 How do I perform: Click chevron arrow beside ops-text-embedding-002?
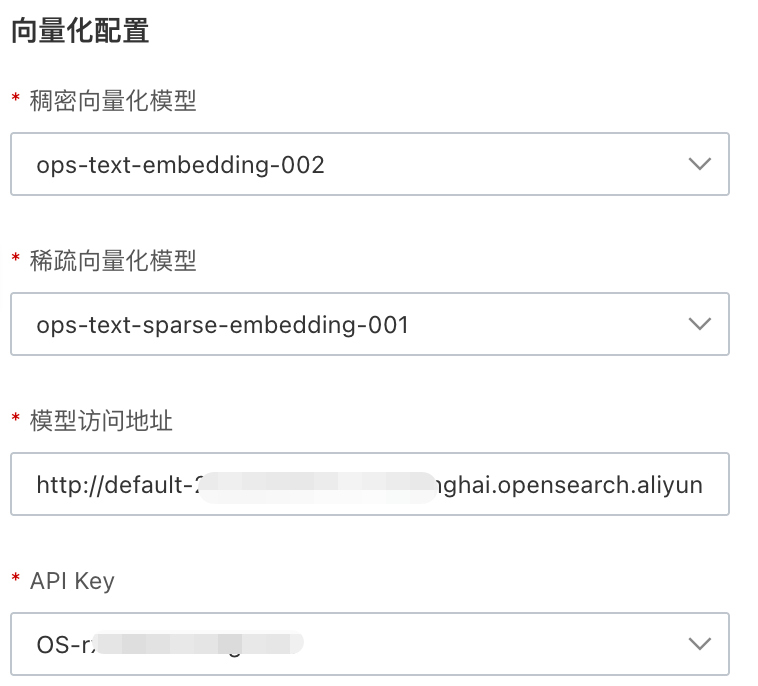(x=699, y=164)
